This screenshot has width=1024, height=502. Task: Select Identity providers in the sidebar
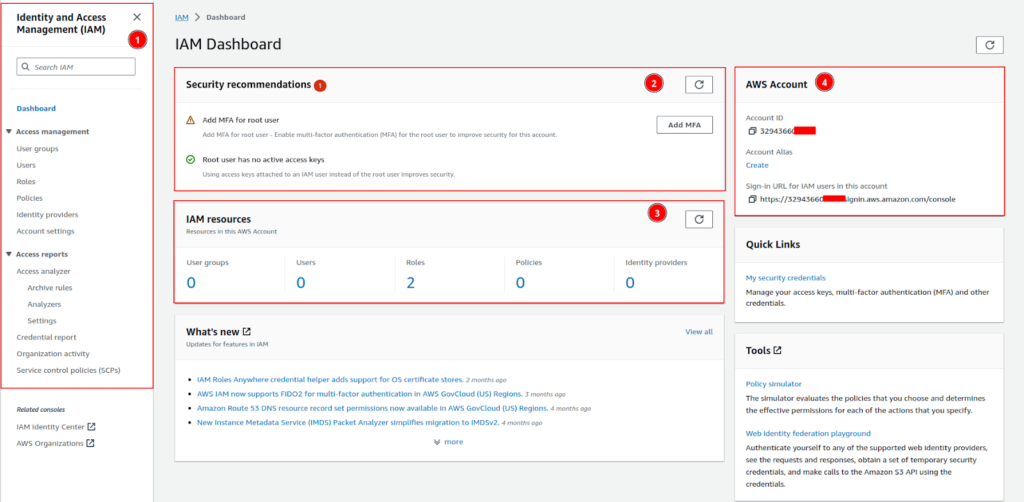click(x=47, y=214)
